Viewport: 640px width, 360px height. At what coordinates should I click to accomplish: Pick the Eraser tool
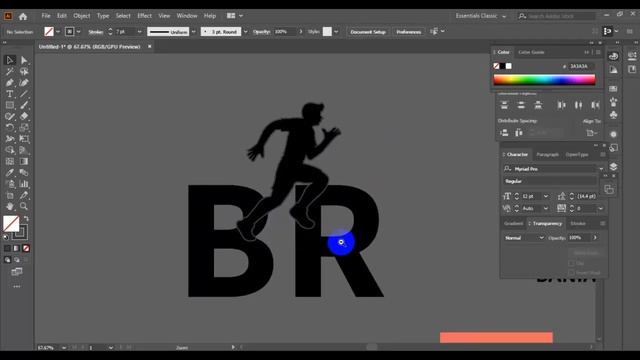click(x=24, y=116)
